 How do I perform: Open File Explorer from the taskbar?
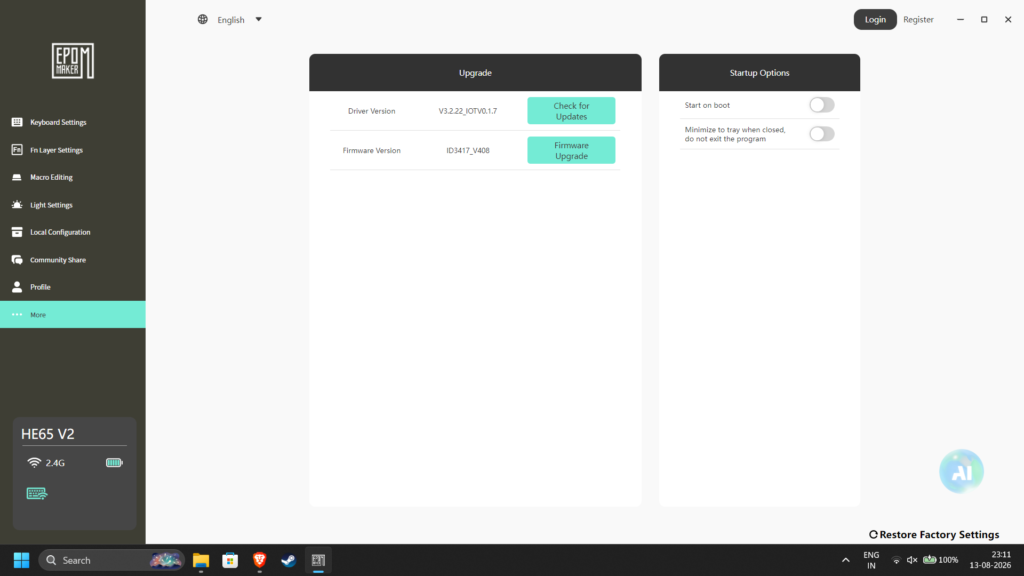(200, 560)
